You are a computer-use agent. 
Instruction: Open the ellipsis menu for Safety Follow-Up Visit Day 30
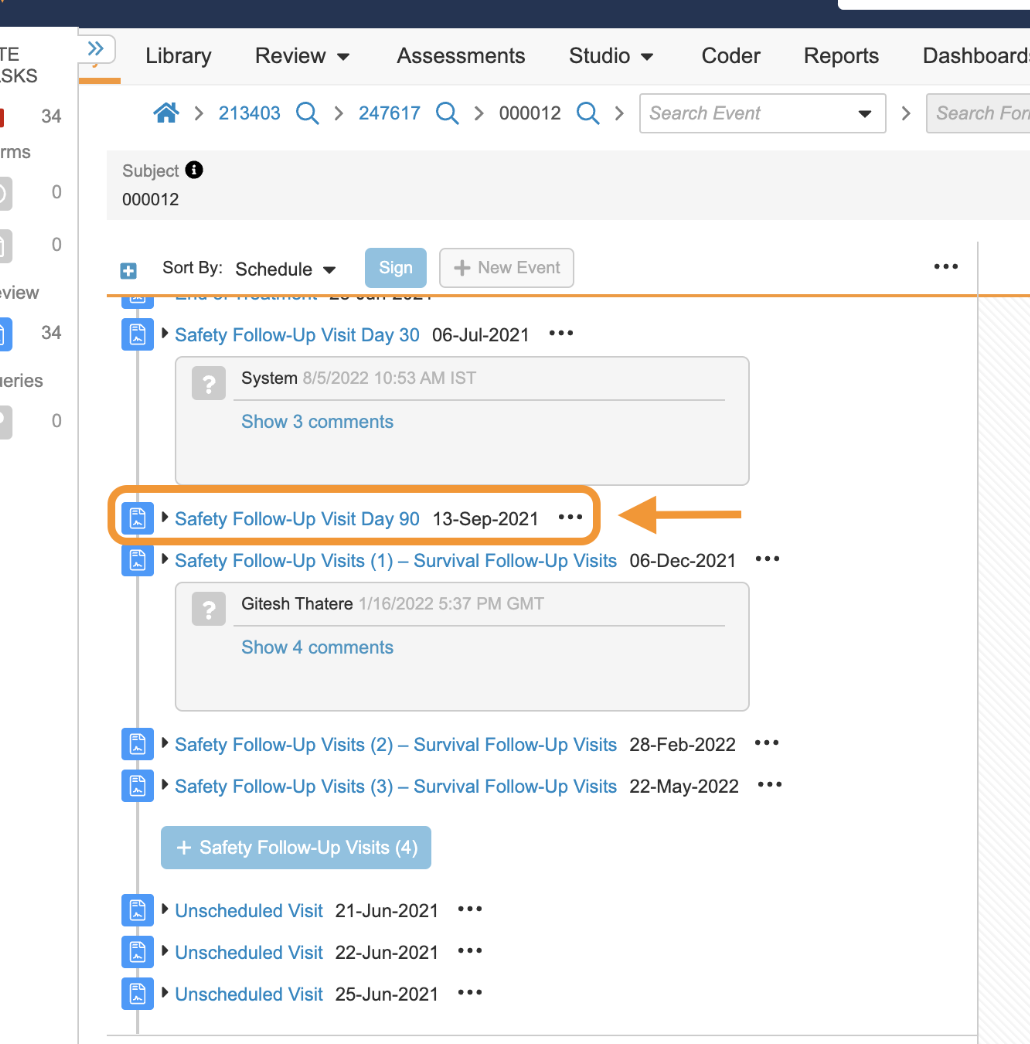561,333
